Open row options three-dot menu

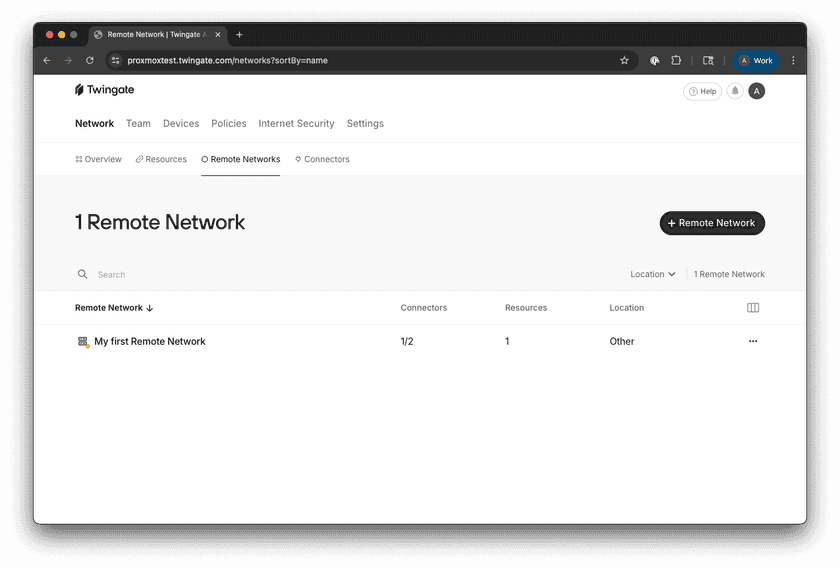coord(753,341)
